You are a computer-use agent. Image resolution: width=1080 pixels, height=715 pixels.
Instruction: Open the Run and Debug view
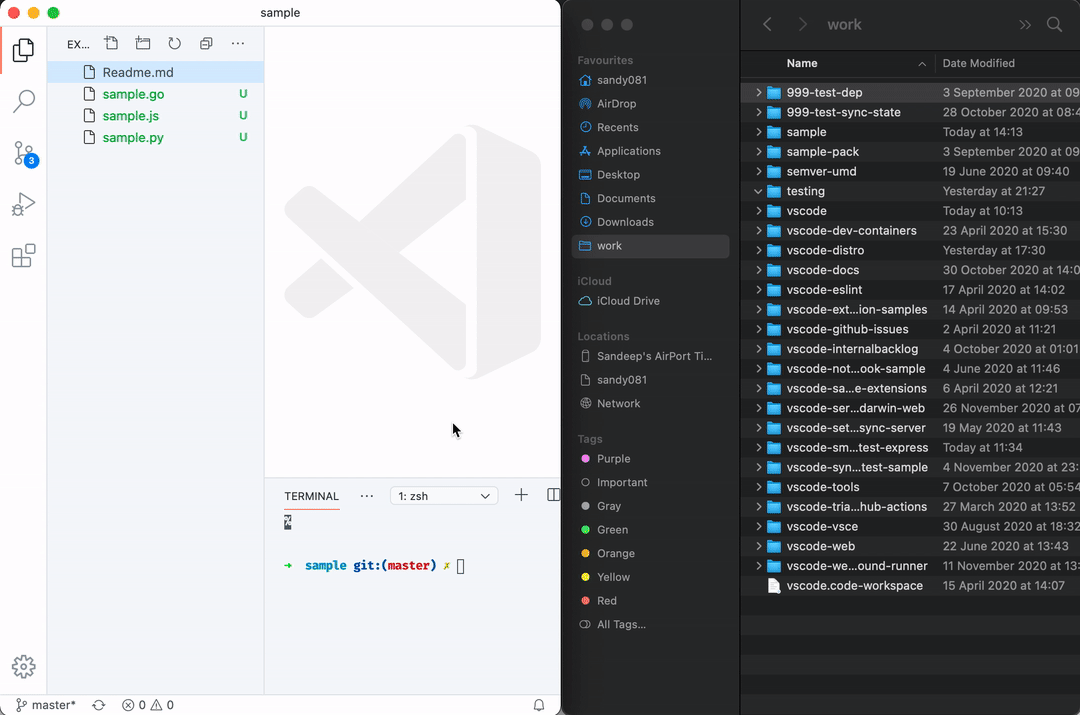pos(23,205)
